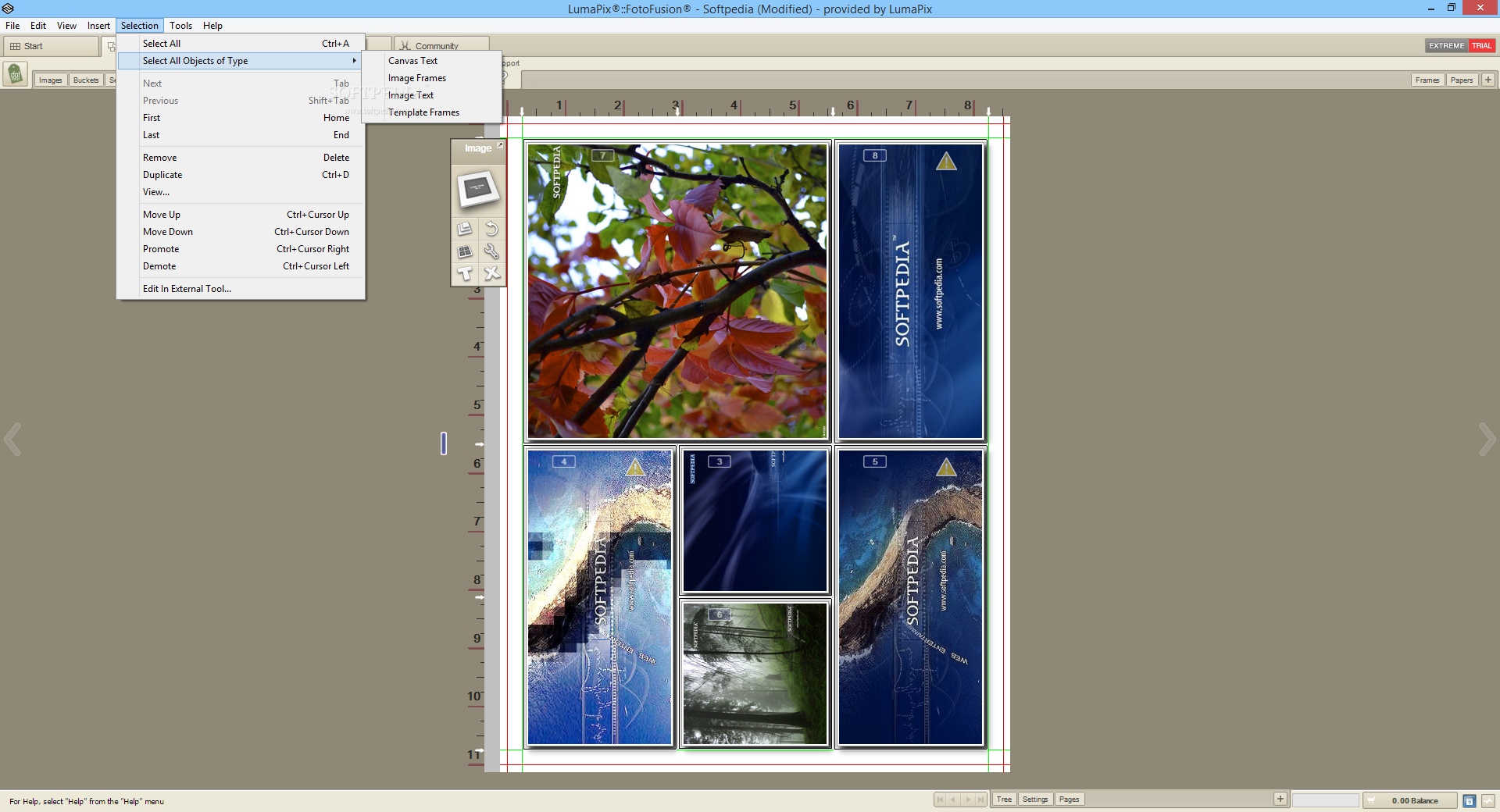Open the Insert menu
This screenshot has width=1500, height=812.
[x=98, y=26]
